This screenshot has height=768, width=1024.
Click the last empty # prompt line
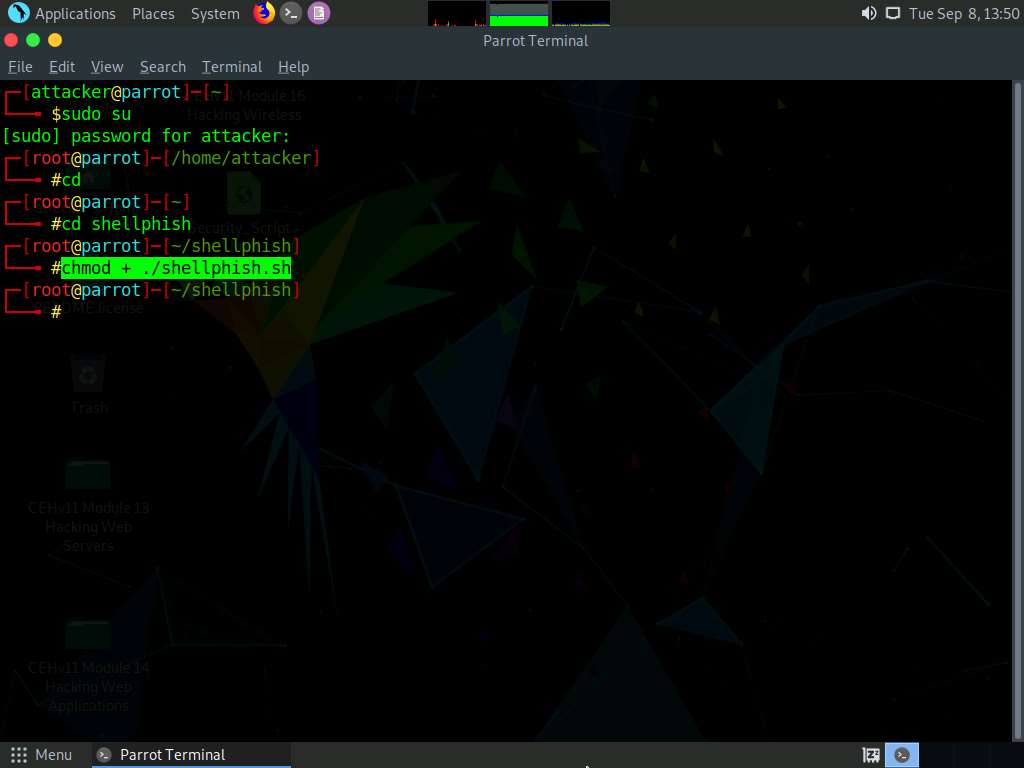click(x=56, y=312)
